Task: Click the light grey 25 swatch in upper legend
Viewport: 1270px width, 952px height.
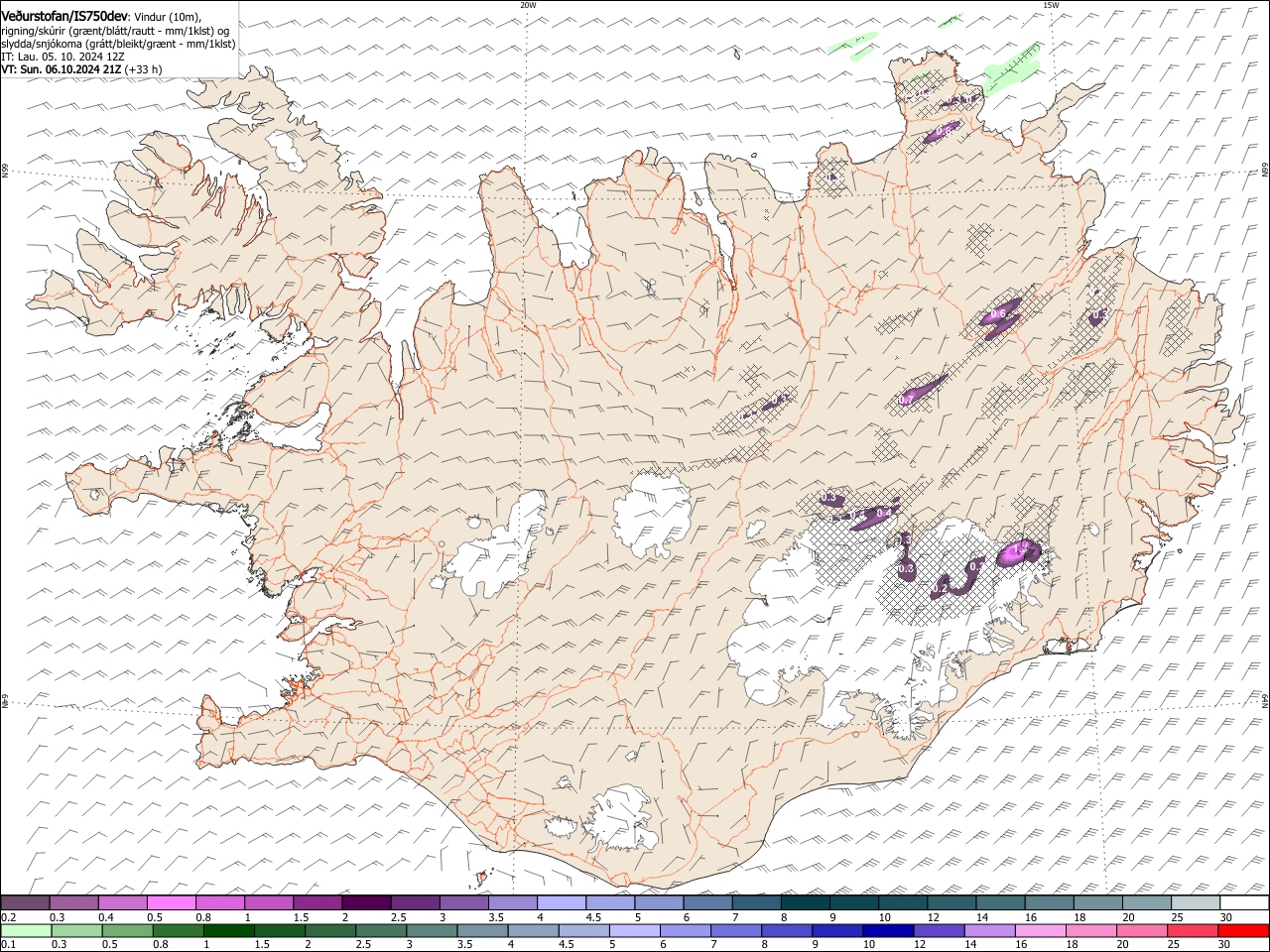Action: click(1195, 903)
